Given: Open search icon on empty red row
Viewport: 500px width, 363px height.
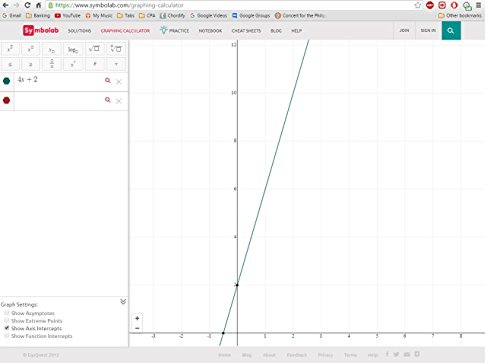Looking at the screenshot, I should coord(107,100).
